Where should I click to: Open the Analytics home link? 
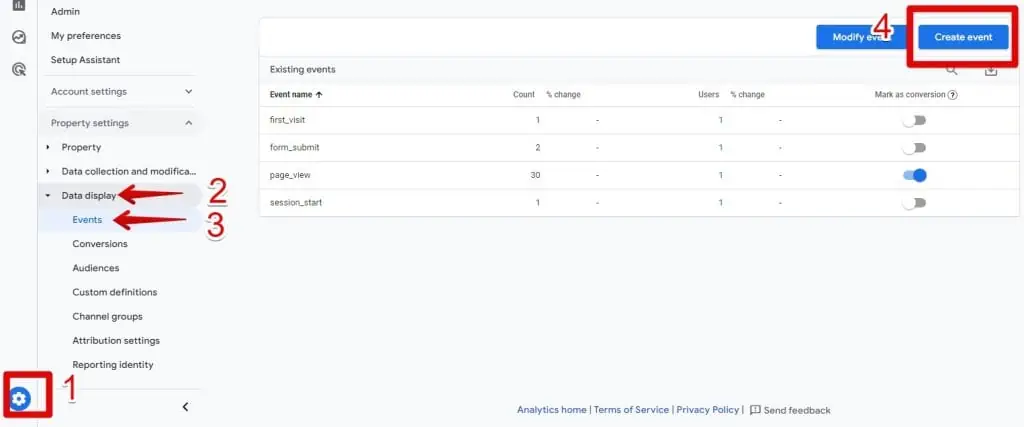(552, 410)
